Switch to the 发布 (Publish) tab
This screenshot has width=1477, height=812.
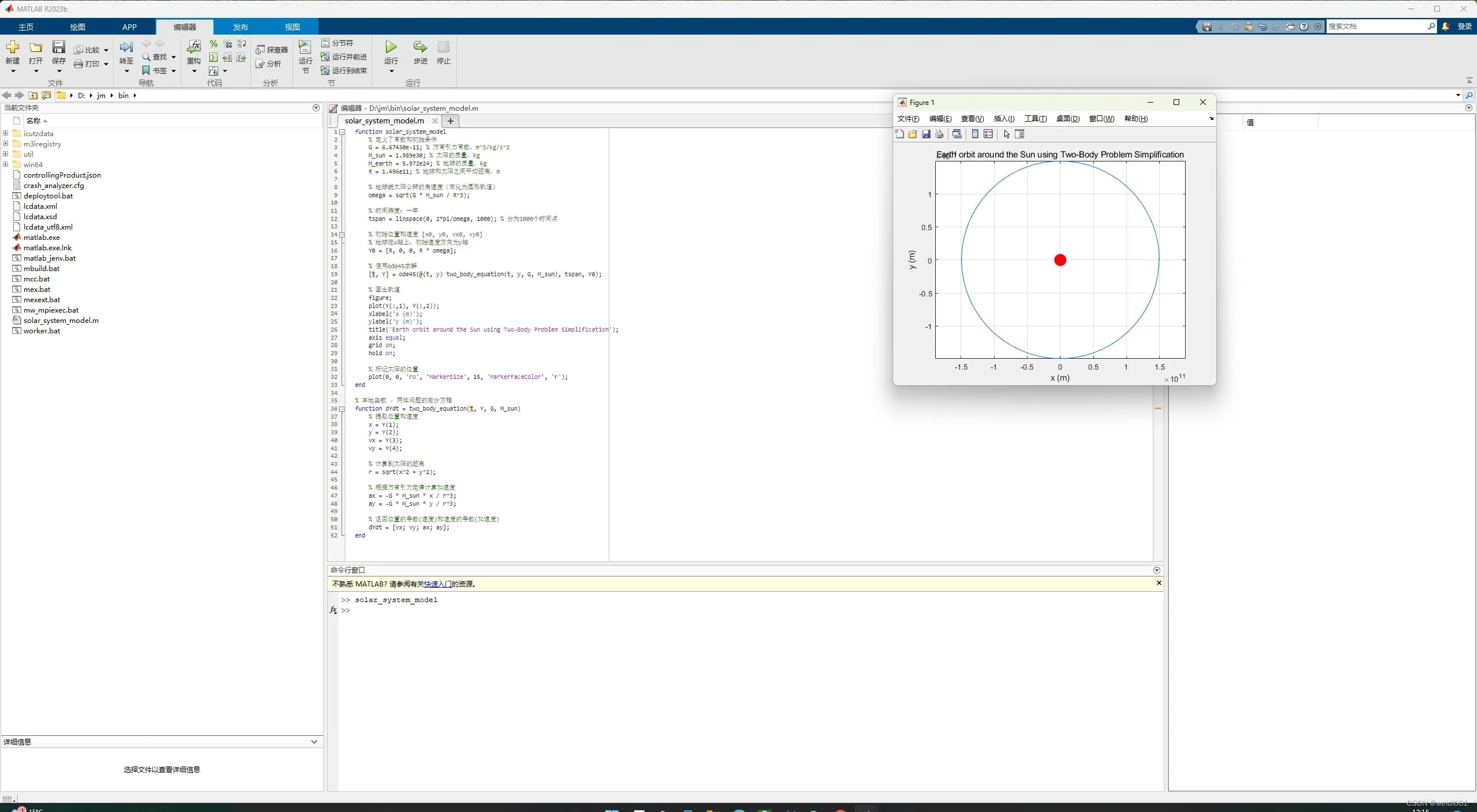coord(240,27)
